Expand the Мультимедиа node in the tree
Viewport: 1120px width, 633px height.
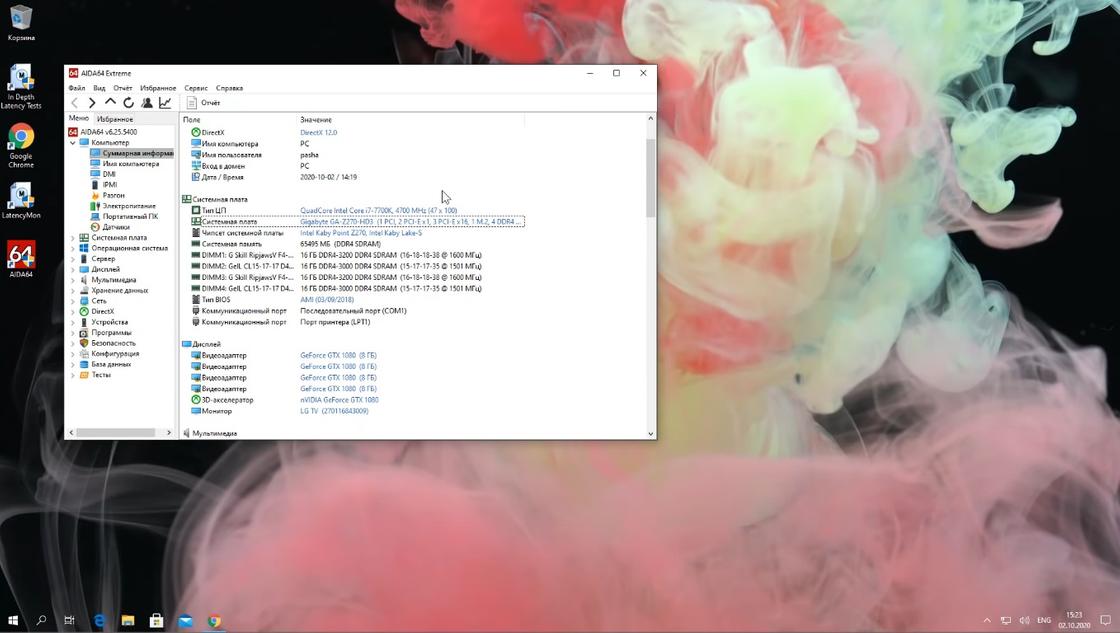[x=73, y=280]
